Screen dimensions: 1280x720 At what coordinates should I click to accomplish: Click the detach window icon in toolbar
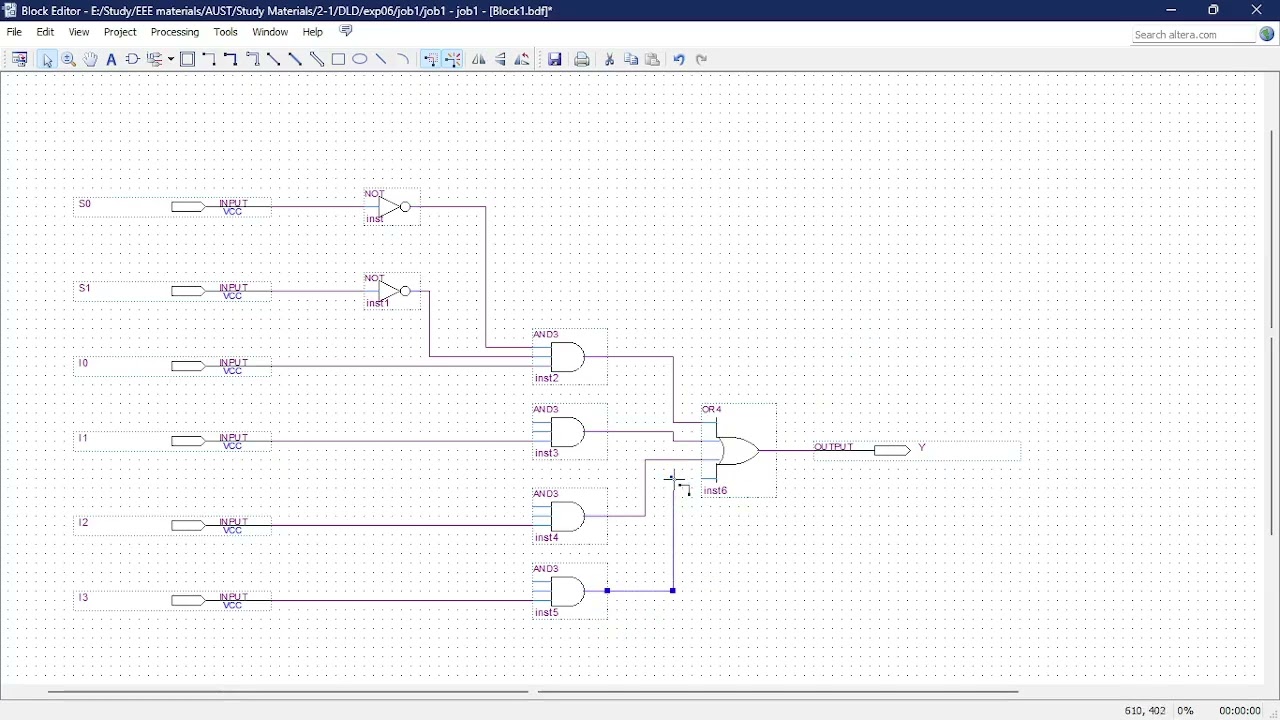[19, 59]
